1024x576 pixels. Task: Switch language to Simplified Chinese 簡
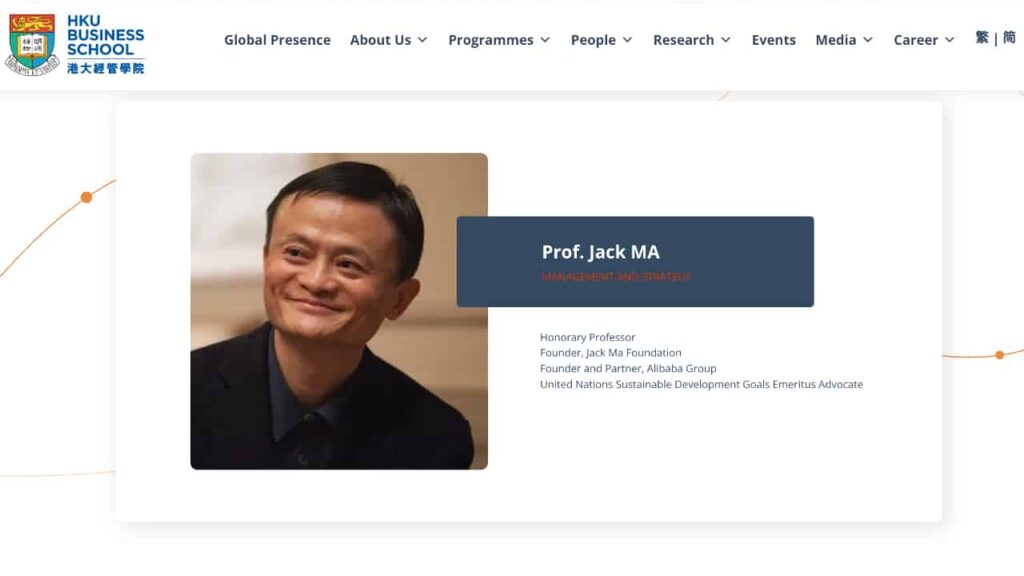tap(1009, 37)
